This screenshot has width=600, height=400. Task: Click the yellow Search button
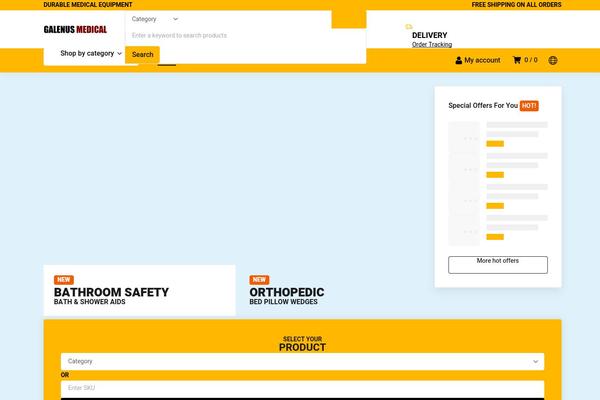point(142,54)
